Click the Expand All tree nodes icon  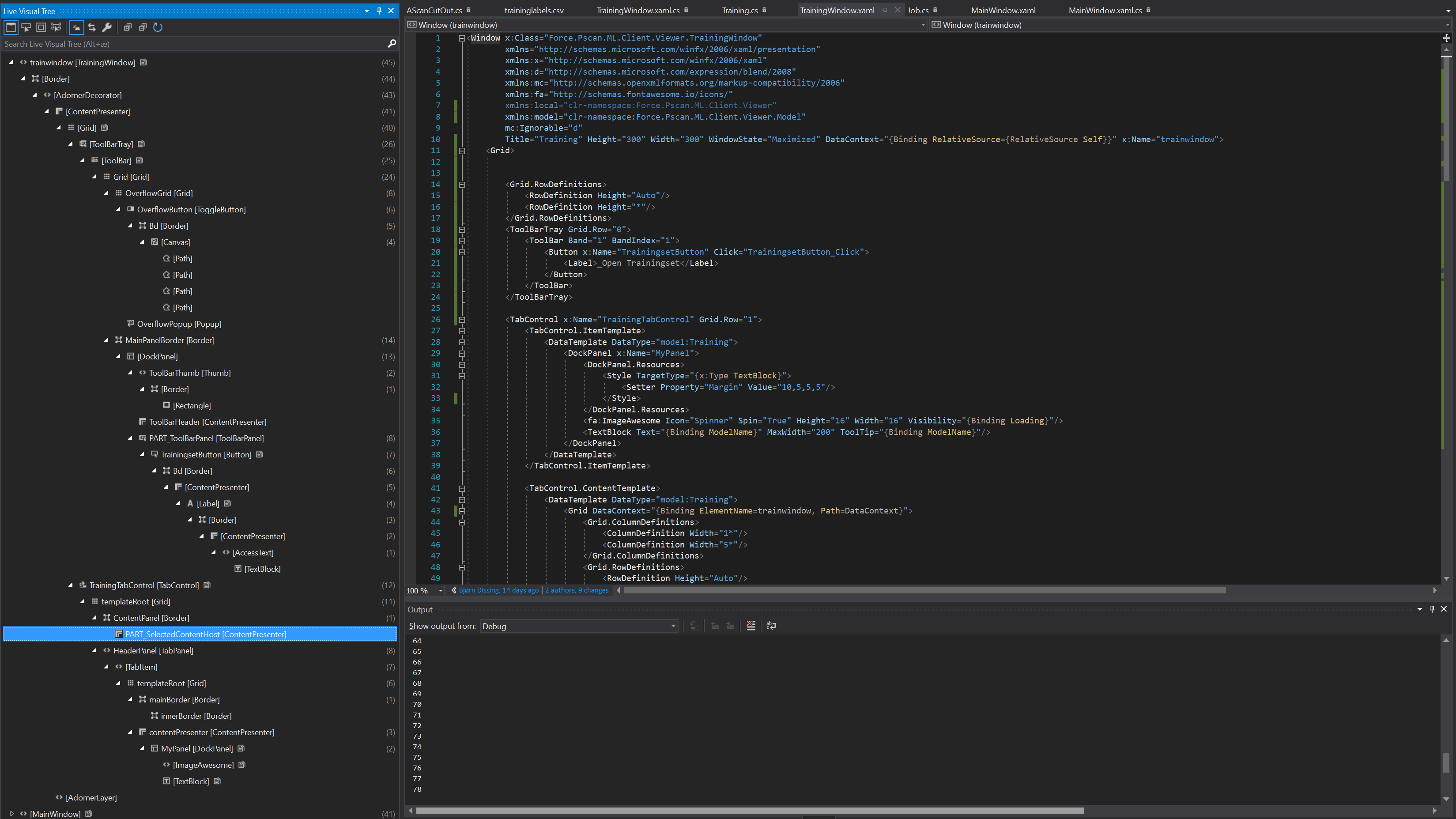[128, 27]
